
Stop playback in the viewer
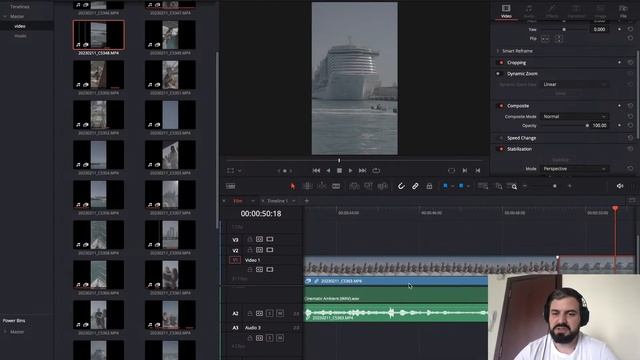(x=339, y=171)
